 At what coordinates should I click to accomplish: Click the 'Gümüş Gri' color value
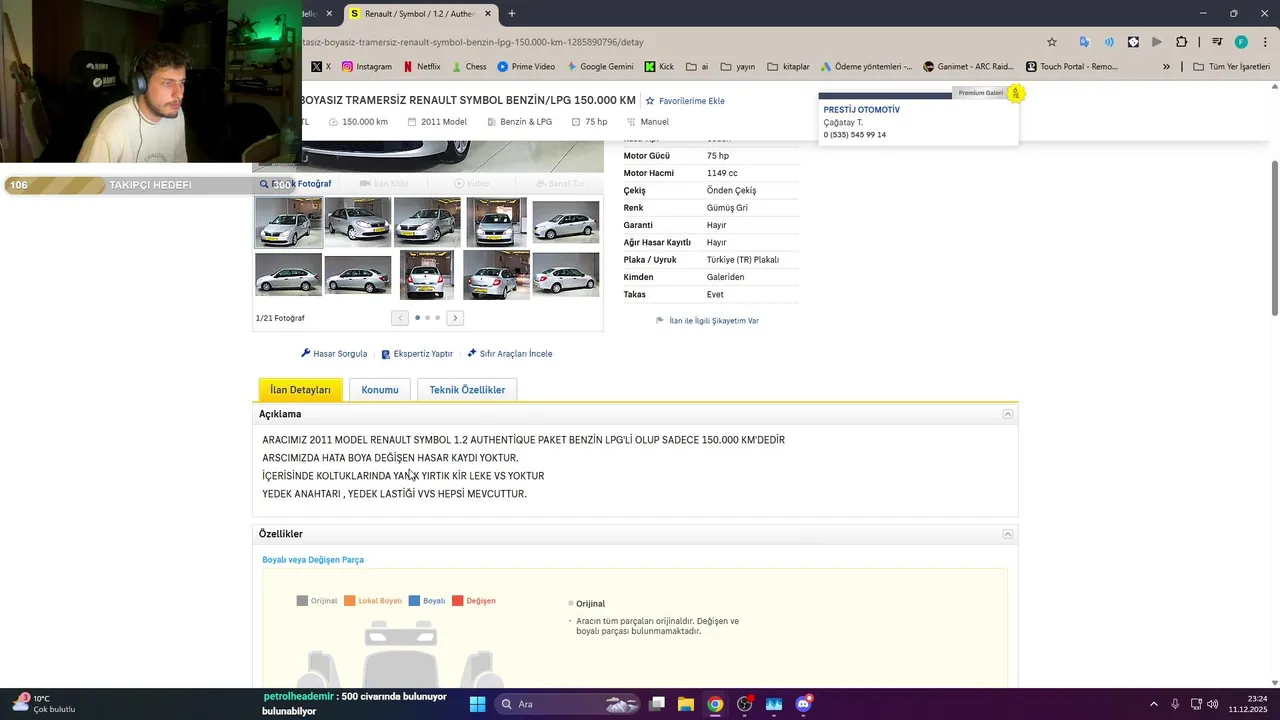tap(727, 208)
